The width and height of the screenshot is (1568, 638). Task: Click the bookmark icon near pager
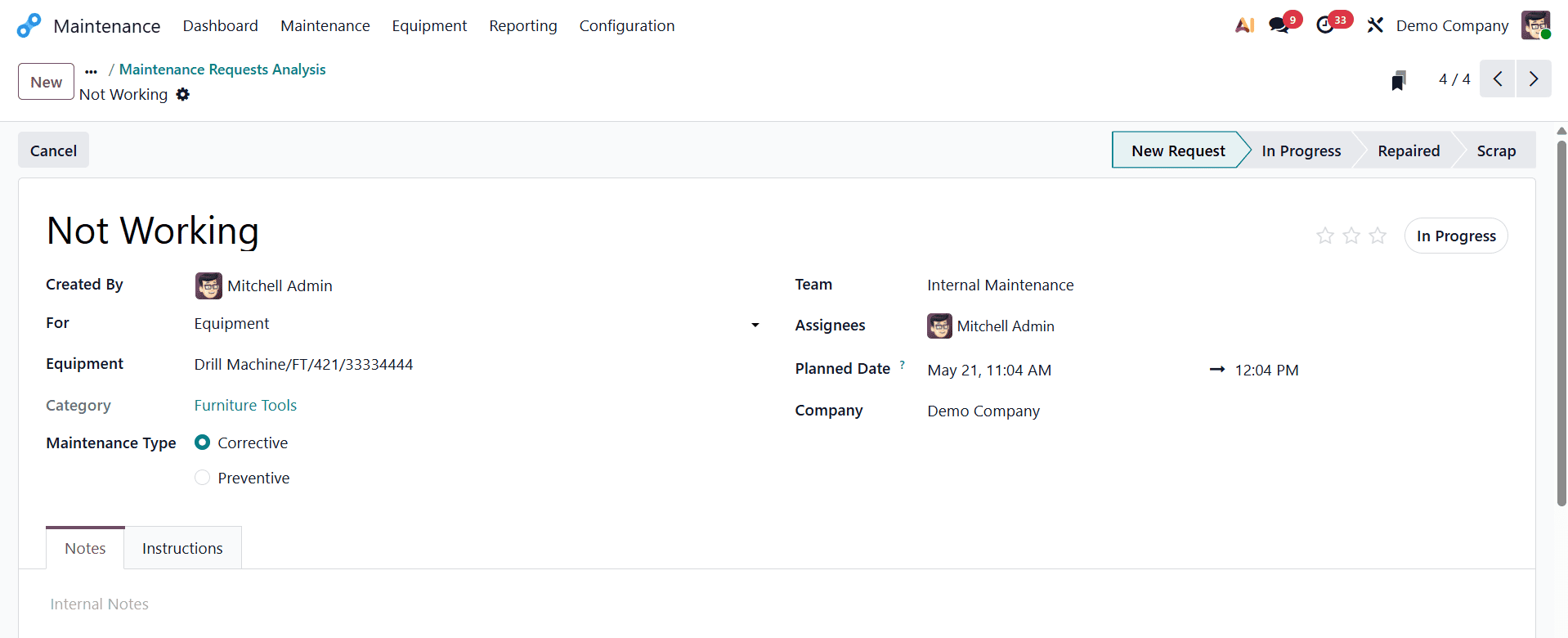coord(1399,80)
